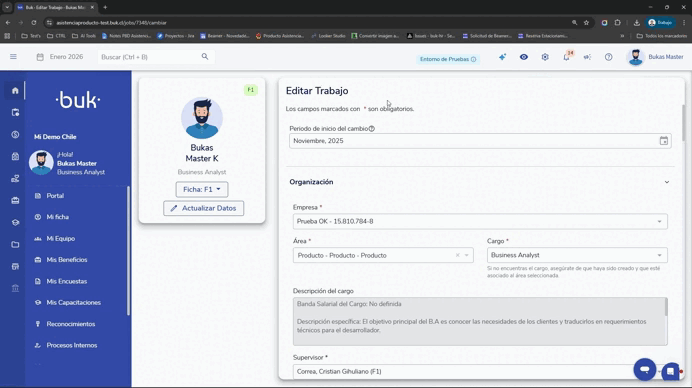This screenshot has width=692, height=388.
Task: Open Portal in the sidebar menu
Action: pos(55,196)
